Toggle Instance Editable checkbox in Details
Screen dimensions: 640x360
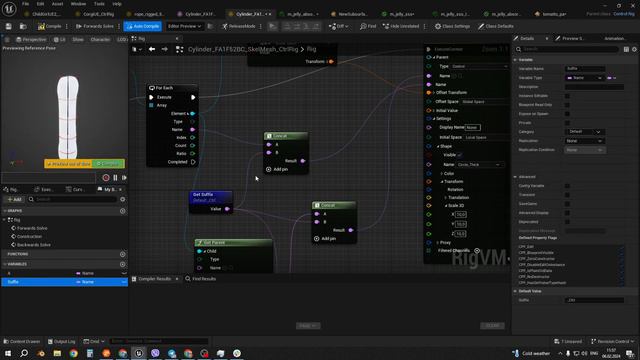point(567,96)
